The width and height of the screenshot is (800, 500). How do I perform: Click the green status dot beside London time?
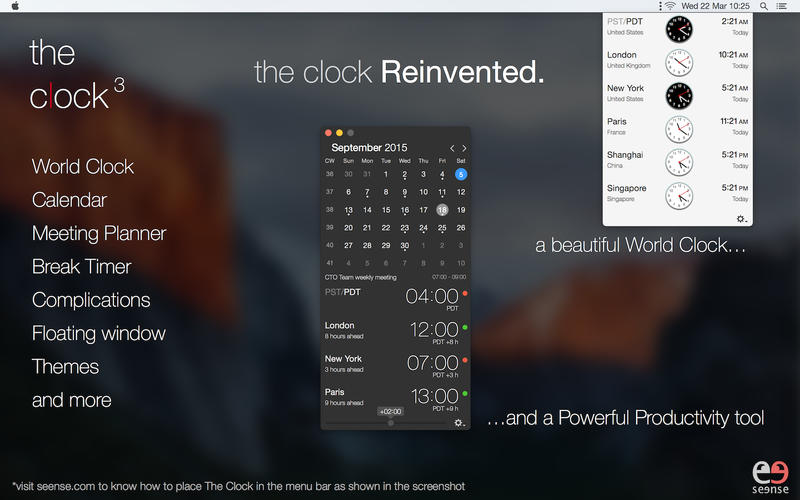465,327
